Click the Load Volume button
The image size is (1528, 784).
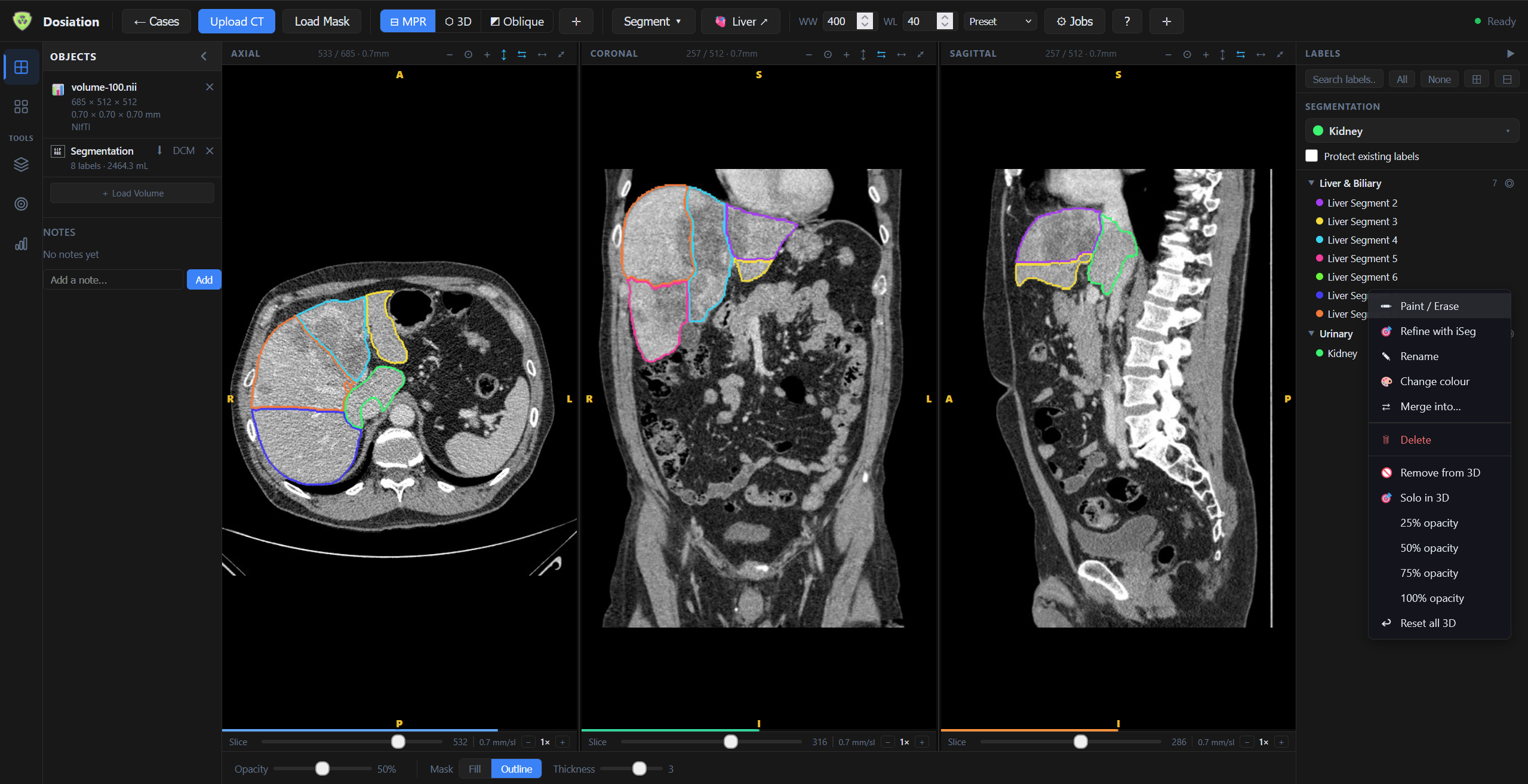click(x=132, y=193)
